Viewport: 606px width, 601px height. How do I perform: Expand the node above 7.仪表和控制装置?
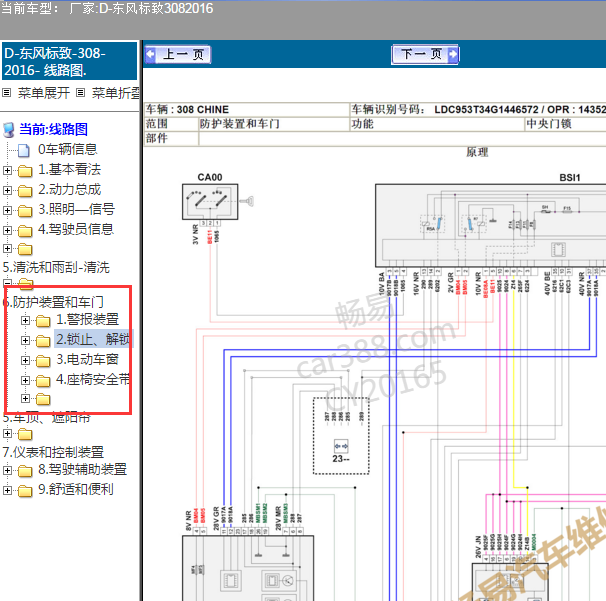[x=7, y=434]
